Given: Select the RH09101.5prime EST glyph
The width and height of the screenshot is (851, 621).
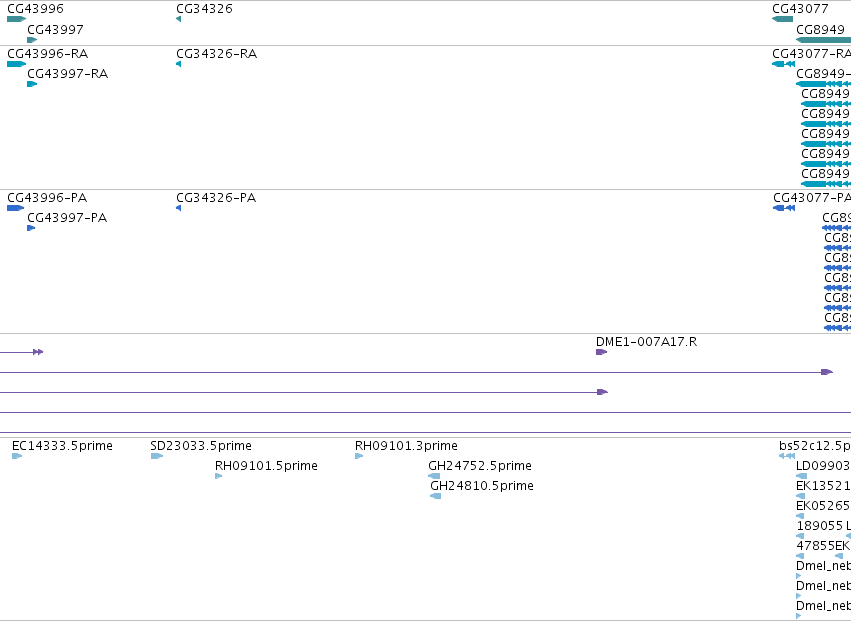Looking at the screenshot, I should point(219,476).
